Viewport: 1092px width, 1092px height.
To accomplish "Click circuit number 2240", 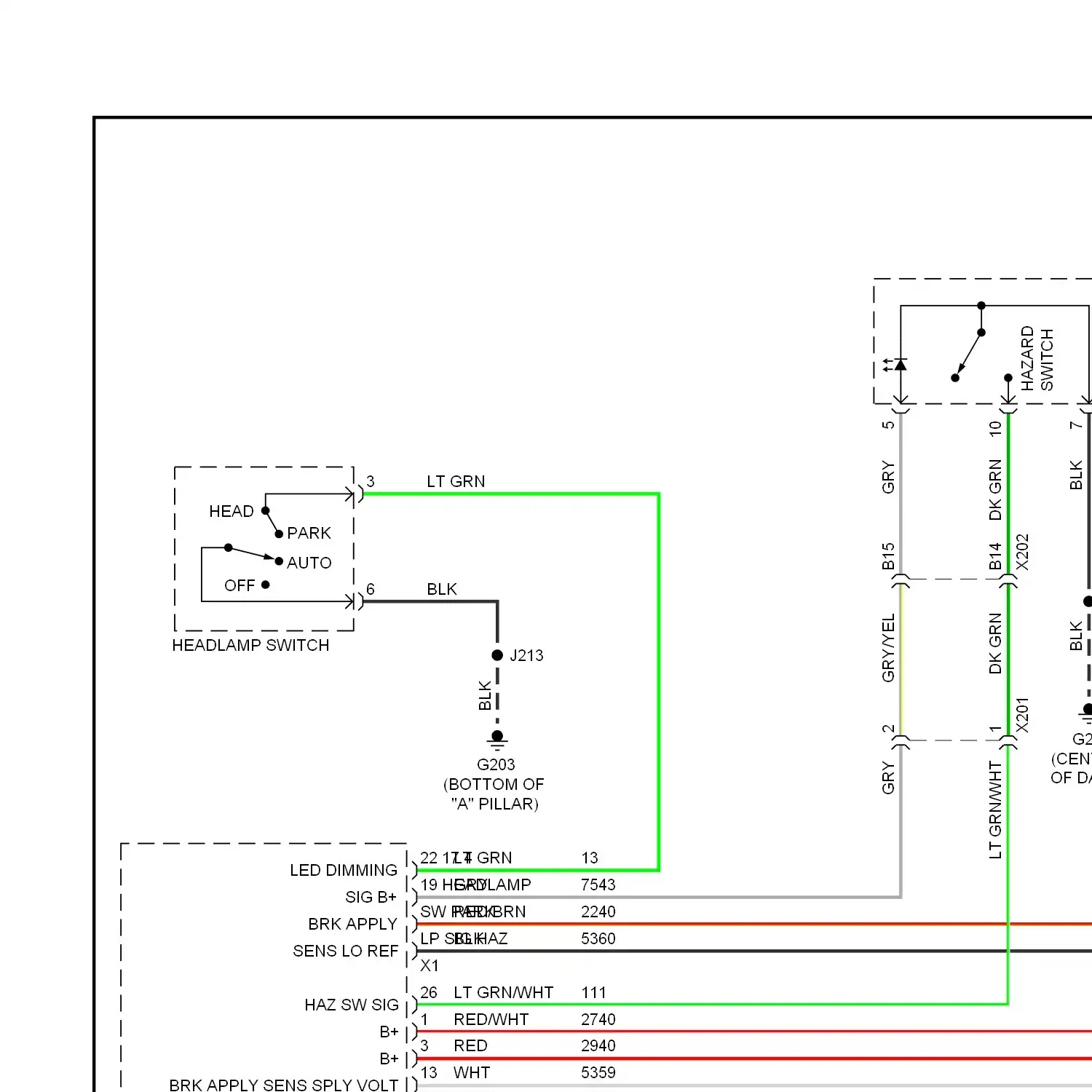I will (598, 911).
